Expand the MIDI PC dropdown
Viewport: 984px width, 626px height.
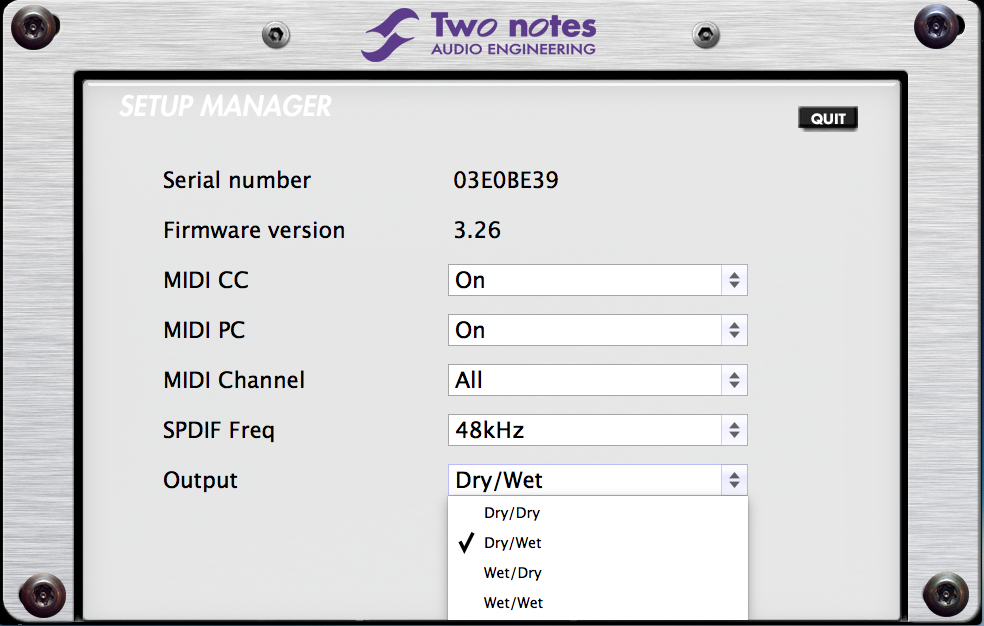click(597, 330)
